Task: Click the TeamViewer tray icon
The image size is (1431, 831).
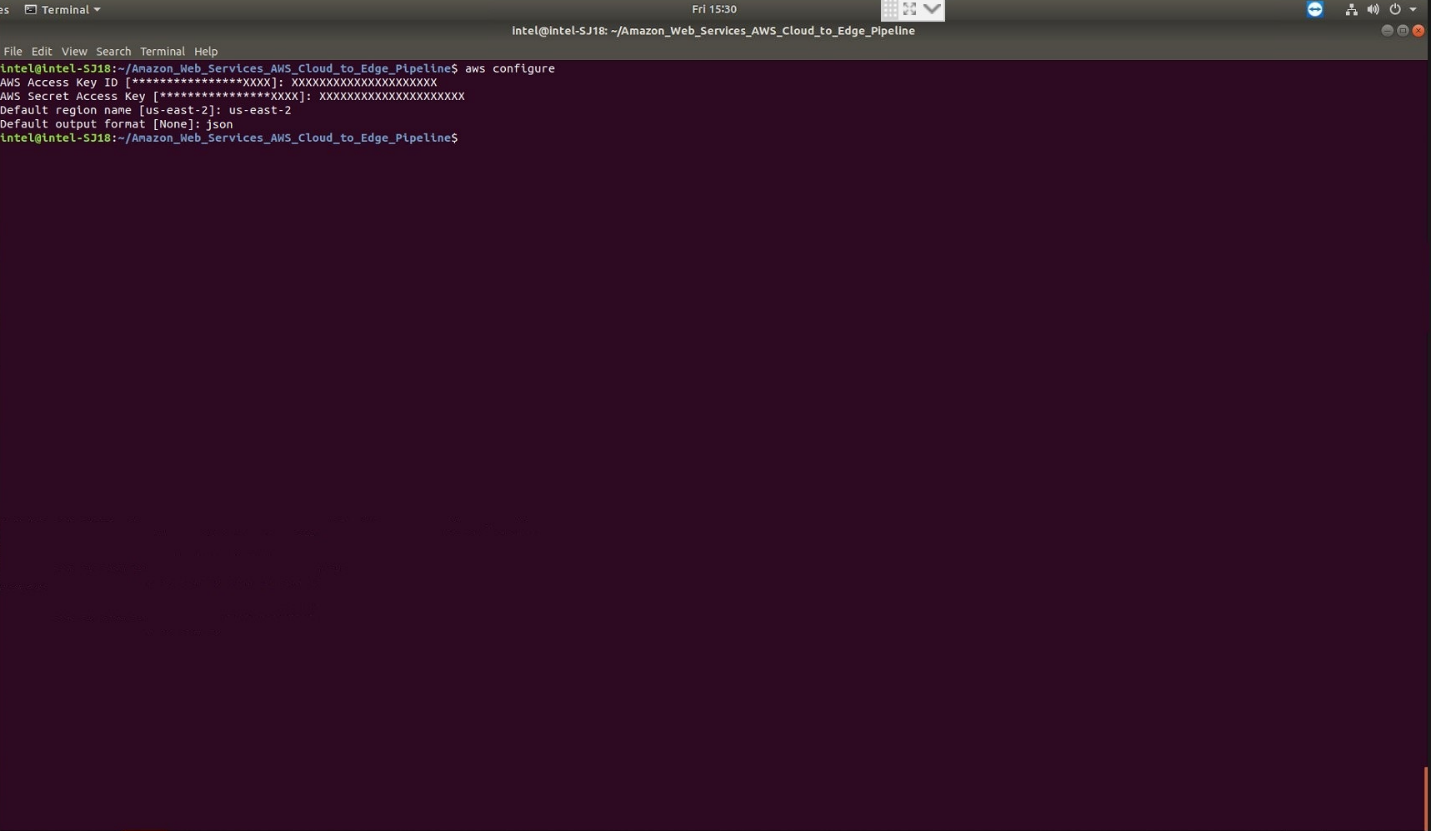Action: (1315, 9)
